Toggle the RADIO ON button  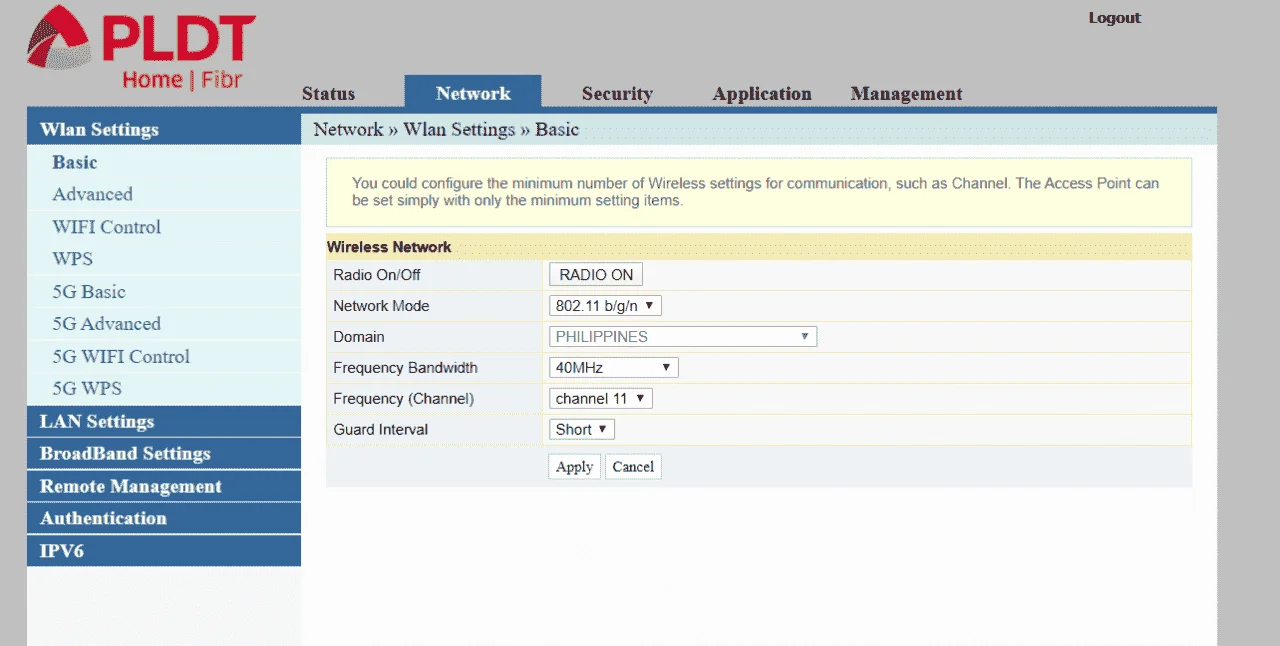(x=596, y=274)
